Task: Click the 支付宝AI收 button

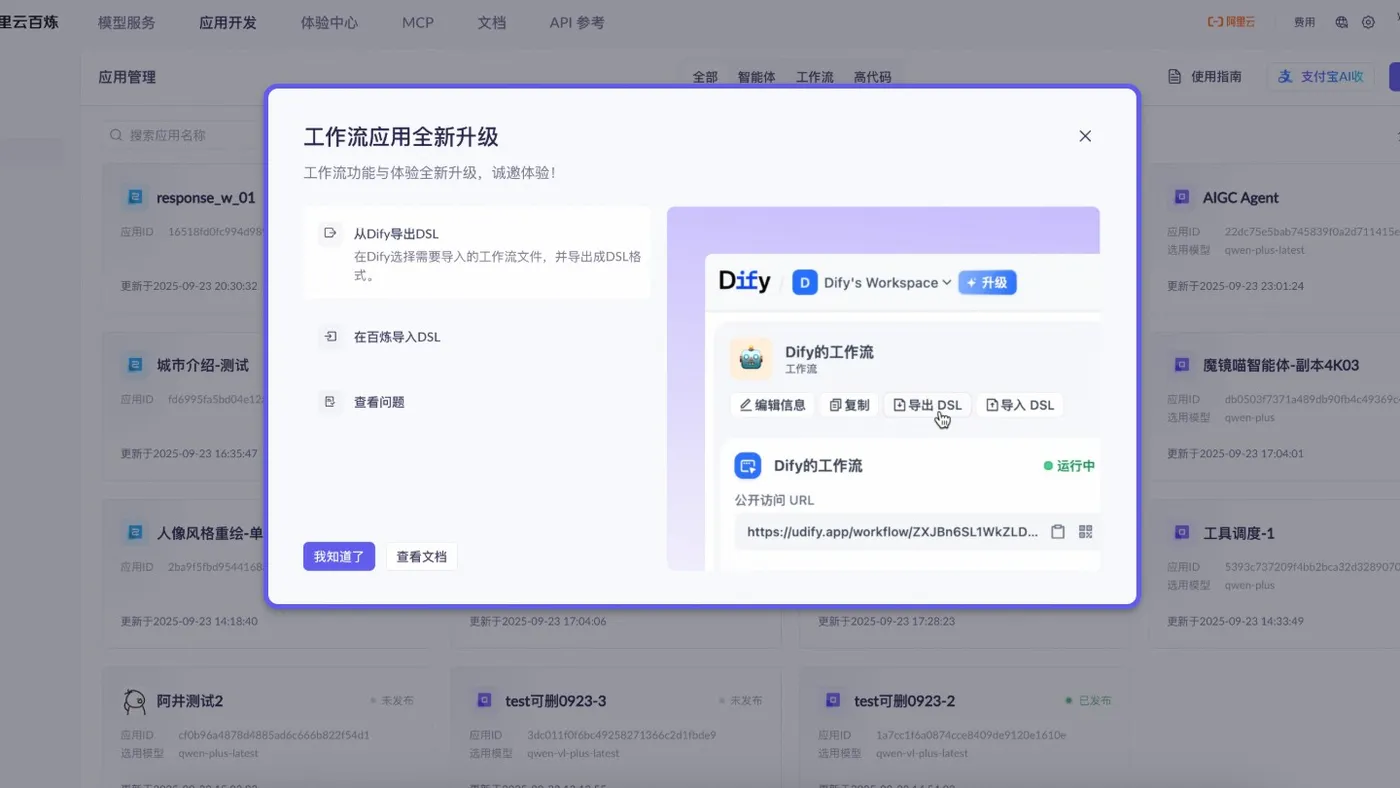Action: point(1321,77)
